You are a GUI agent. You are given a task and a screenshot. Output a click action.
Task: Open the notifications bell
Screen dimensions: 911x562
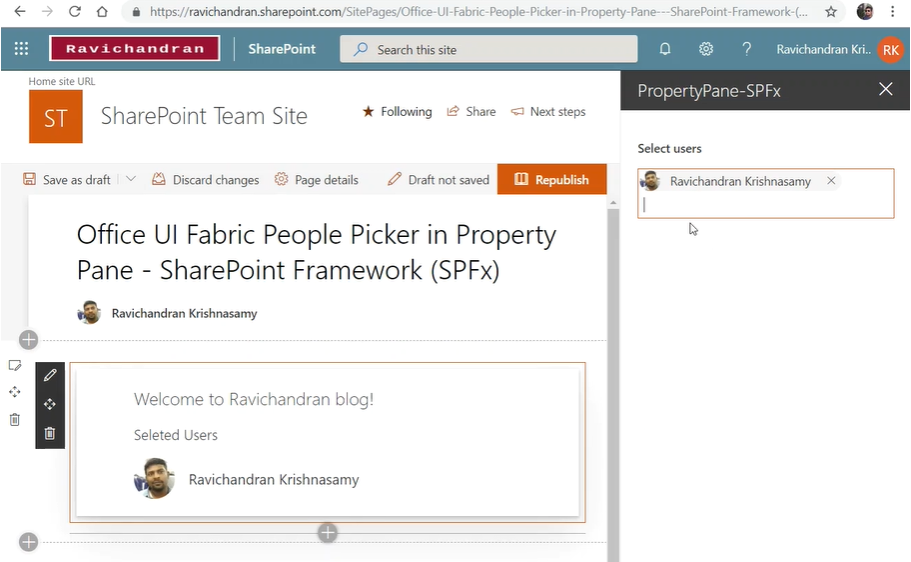coord(665,49)
